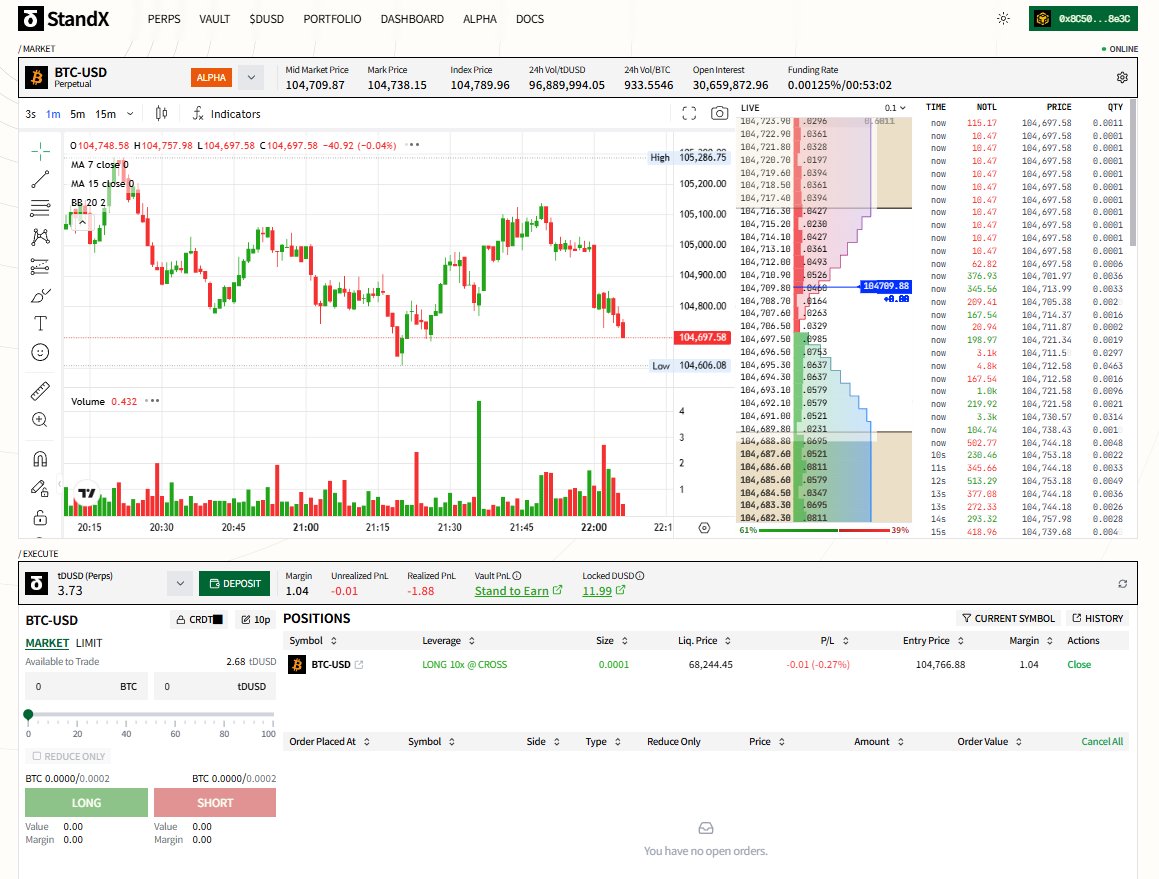This screenshot has width=1159, height=879.
Task: Select the crosshair cursor tool
Action: (41, 152)
